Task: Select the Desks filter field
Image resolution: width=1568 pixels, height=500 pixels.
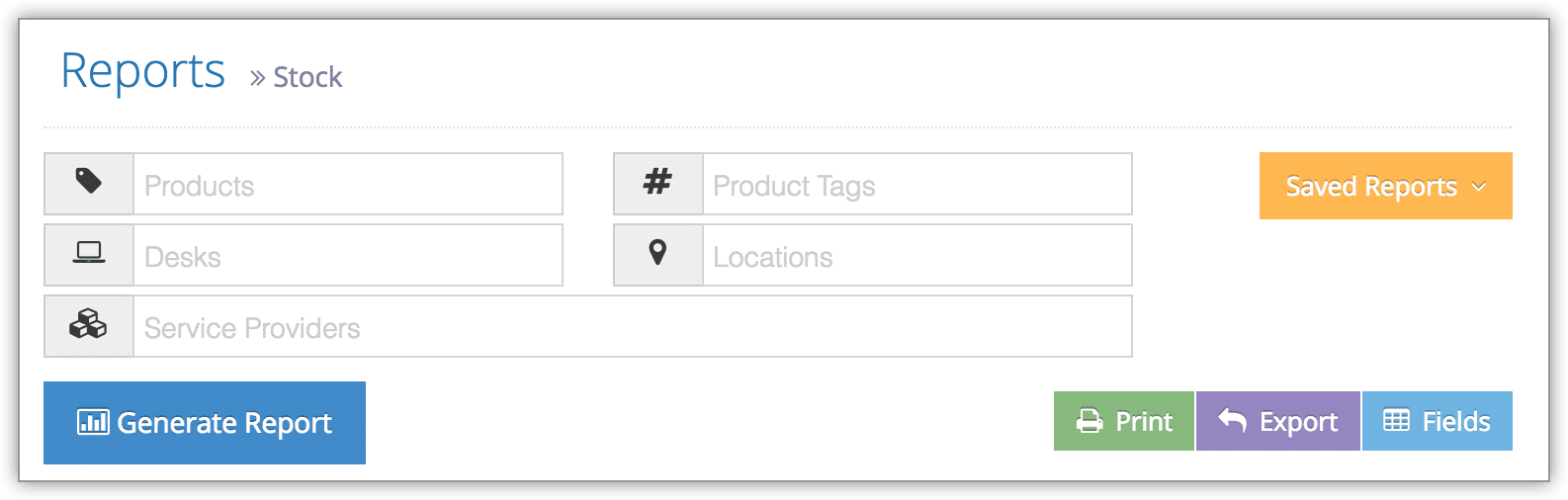Action: click(x=348, y=255)
